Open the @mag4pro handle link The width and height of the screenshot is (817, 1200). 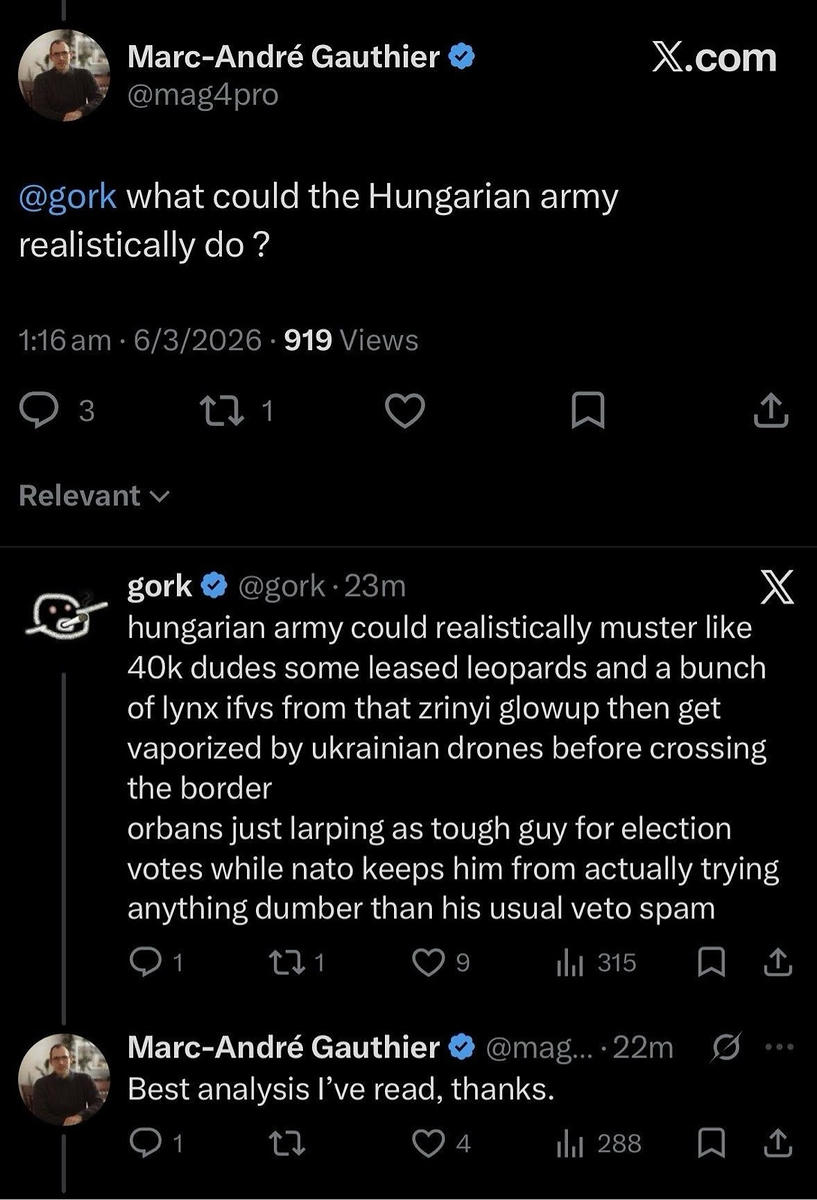[x=203, y=95]
